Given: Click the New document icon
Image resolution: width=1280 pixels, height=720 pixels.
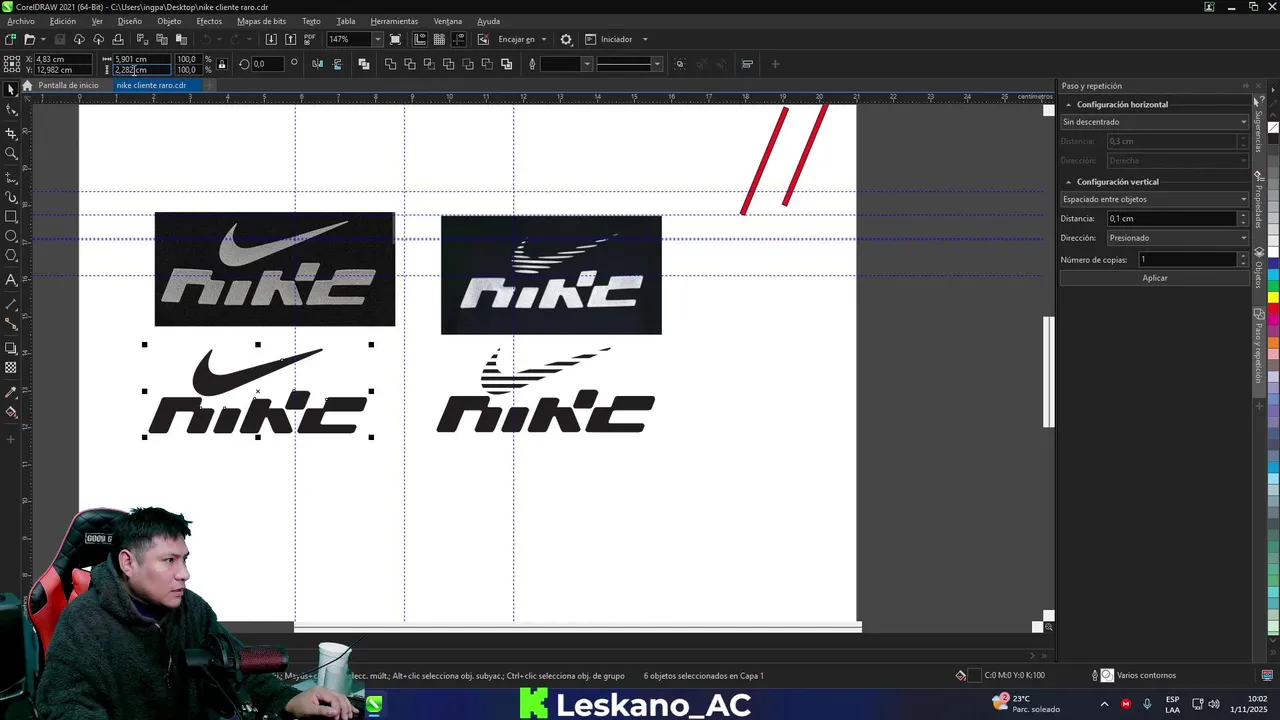Looking at the screenshot, I should [10, 39].
